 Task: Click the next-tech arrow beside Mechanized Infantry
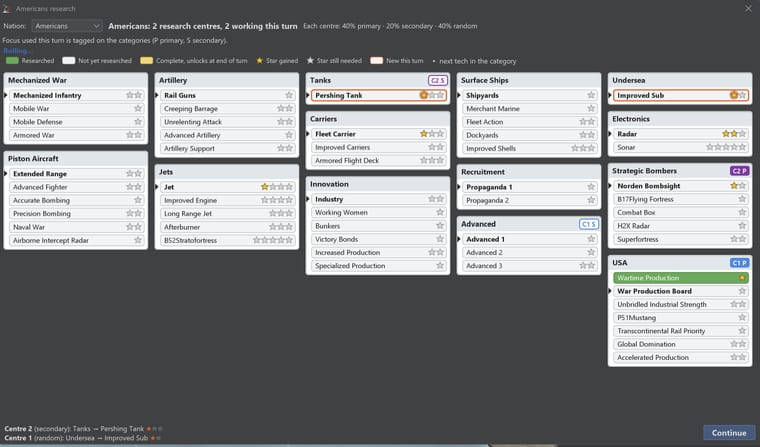pyautogui.click(x=6, y=96)
